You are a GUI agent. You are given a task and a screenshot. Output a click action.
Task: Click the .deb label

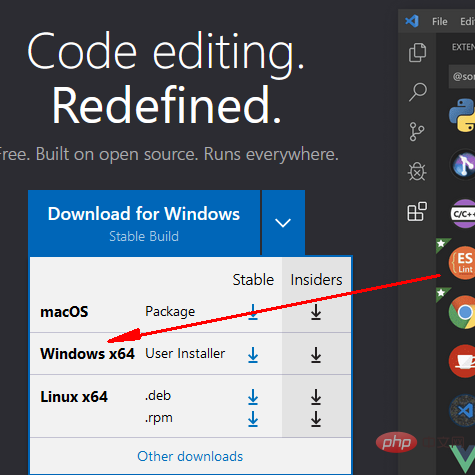[x=158, y=396]
